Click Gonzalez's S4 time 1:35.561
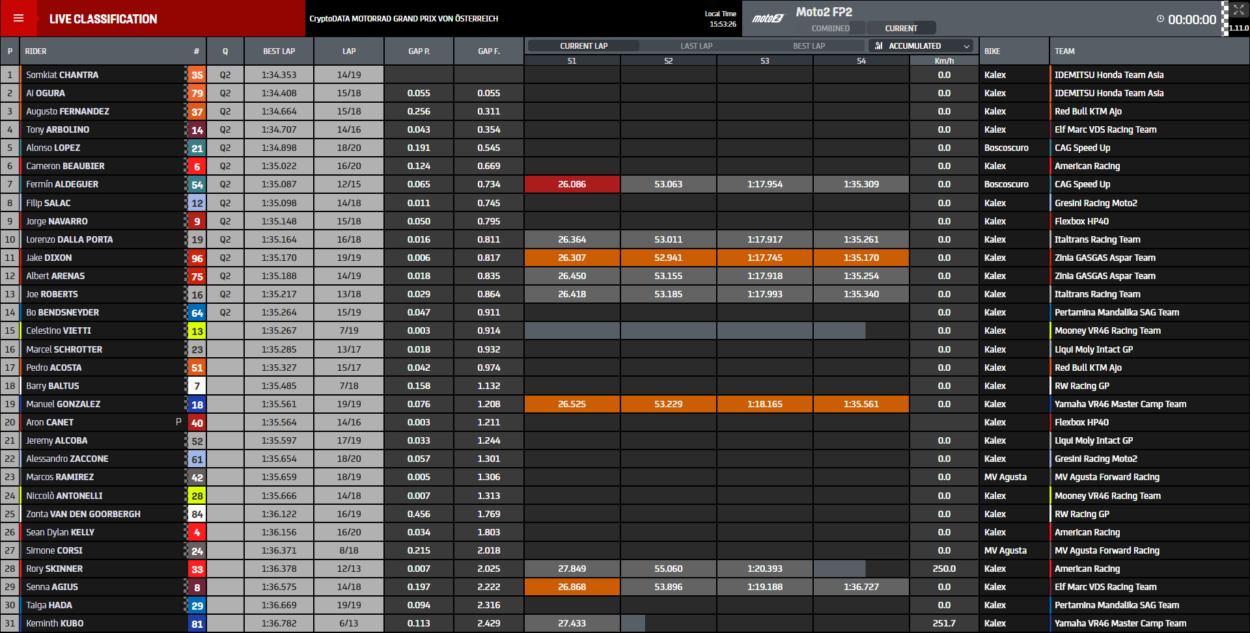The image size is (1250, 633). click(861, 404)
